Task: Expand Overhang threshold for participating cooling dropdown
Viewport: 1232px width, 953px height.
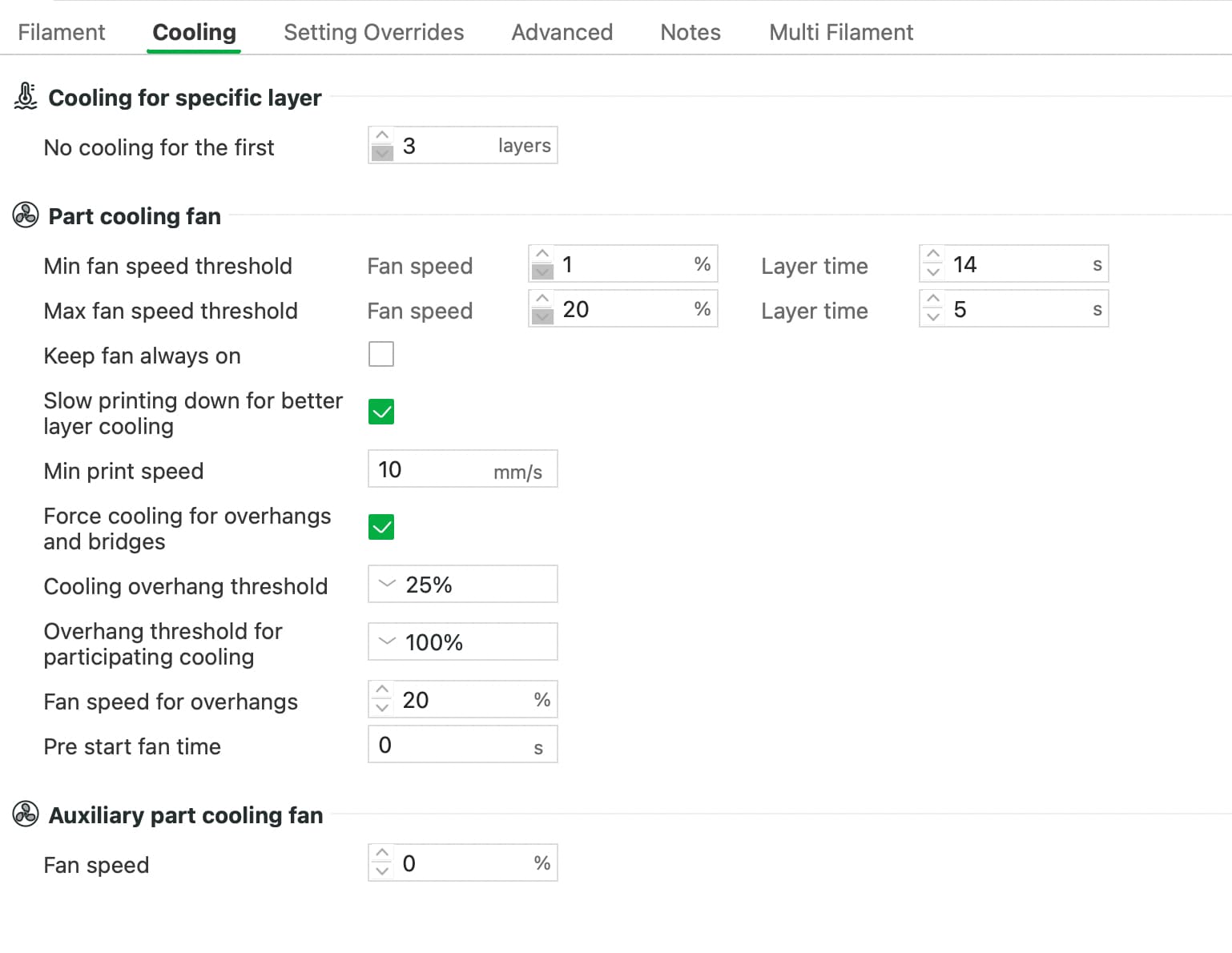Action: (462, 641)
